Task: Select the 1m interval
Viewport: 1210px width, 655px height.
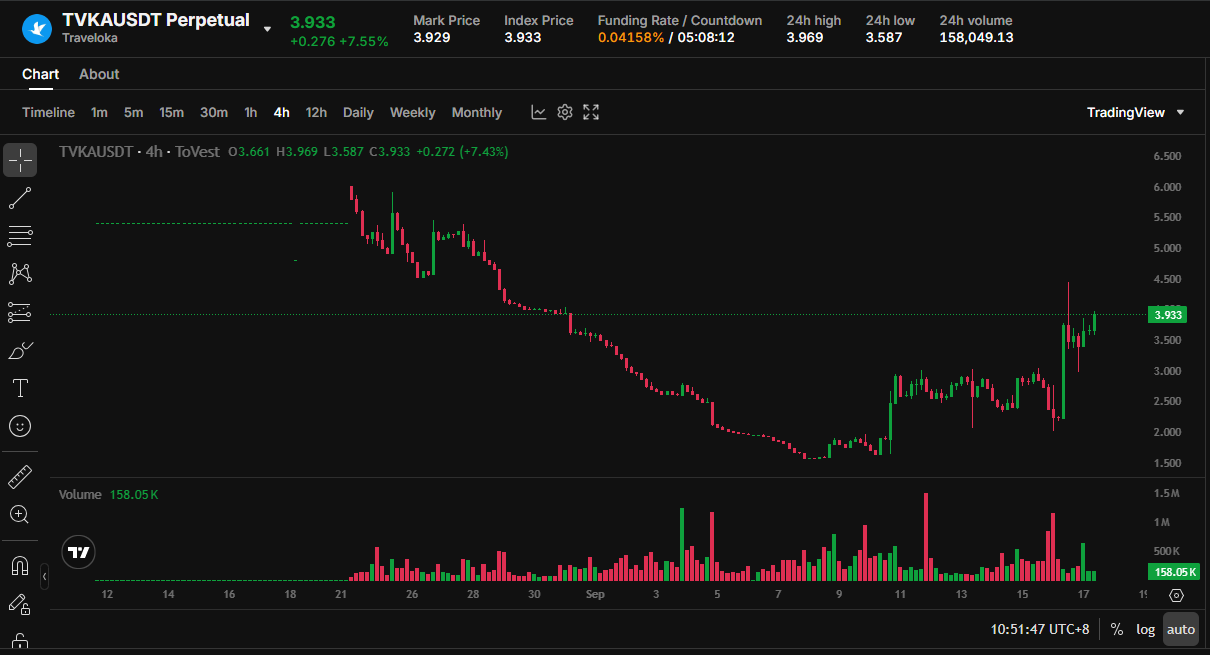Action: [99, 112]
